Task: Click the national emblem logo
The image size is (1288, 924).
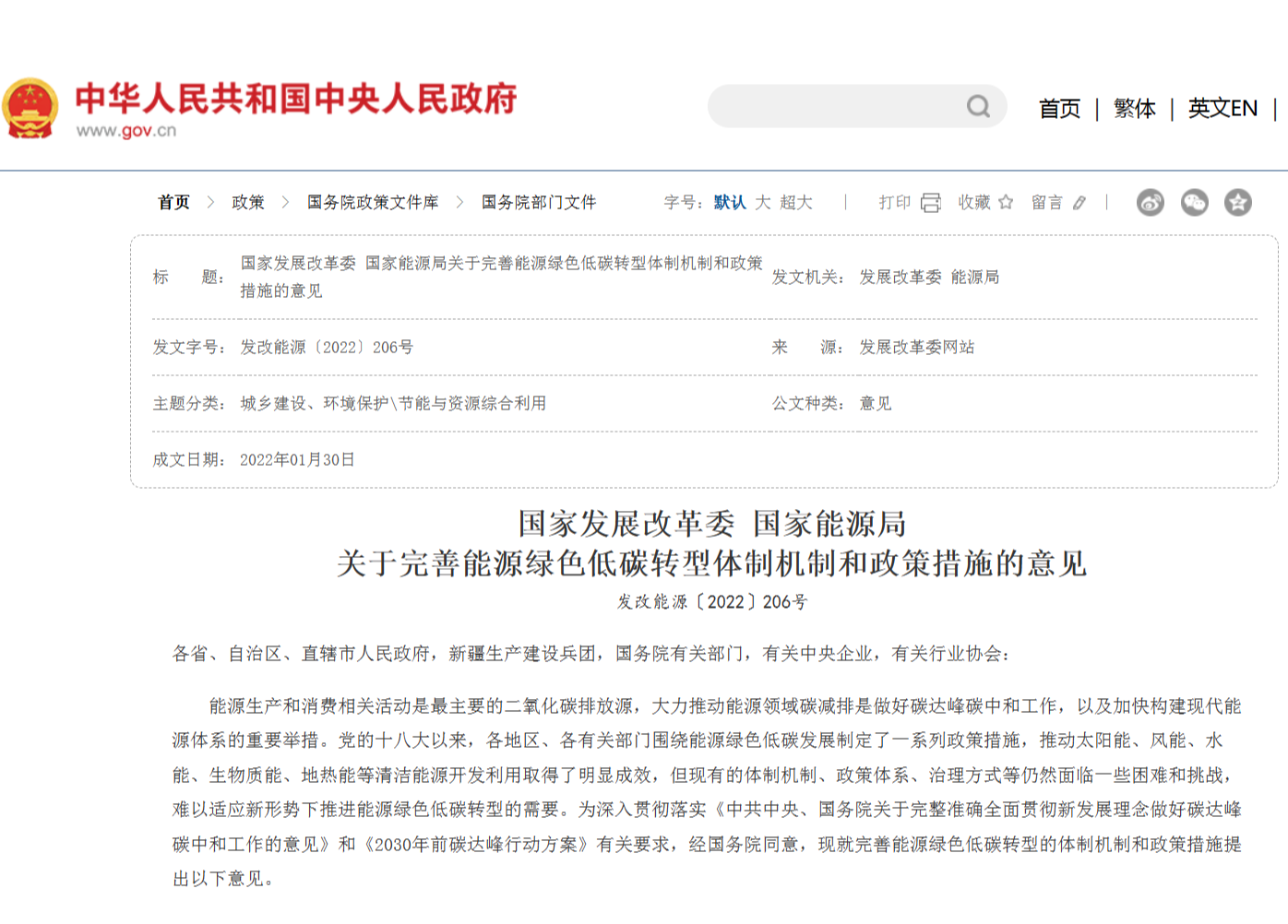Action: pyautogui.click(x=30, y=109)
